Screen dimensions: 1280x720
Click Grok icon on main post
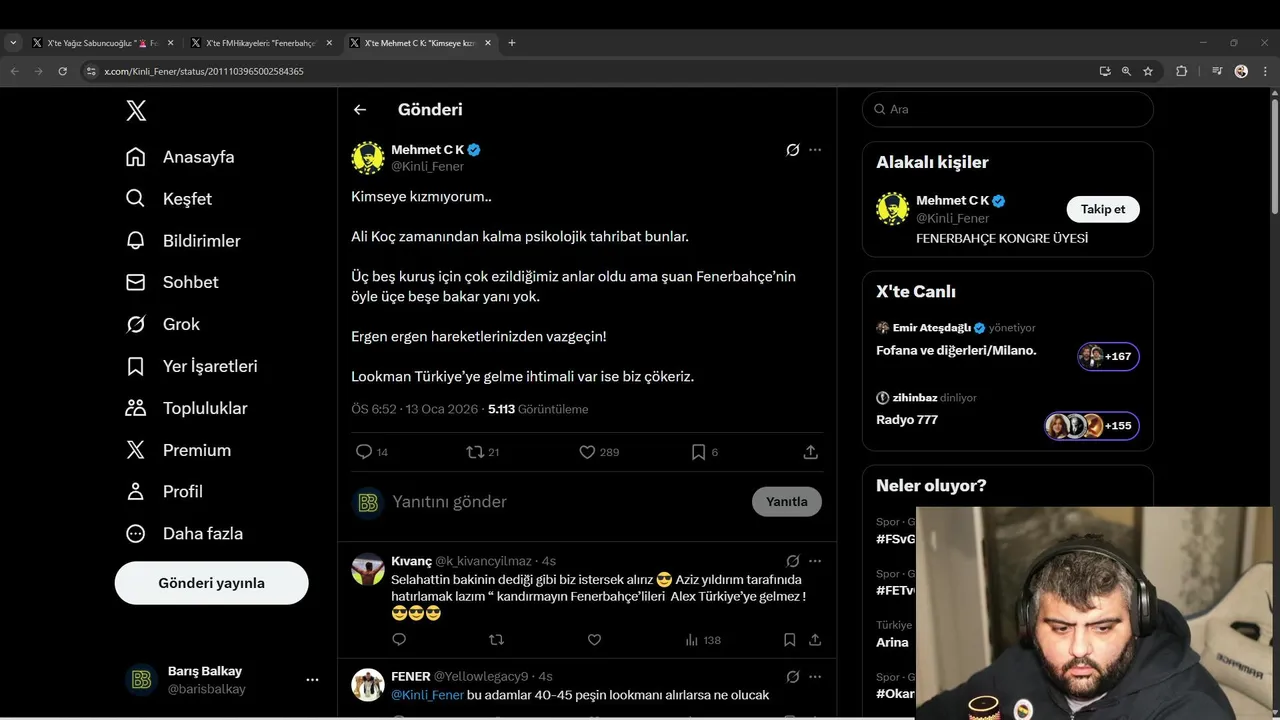point(793,150)
